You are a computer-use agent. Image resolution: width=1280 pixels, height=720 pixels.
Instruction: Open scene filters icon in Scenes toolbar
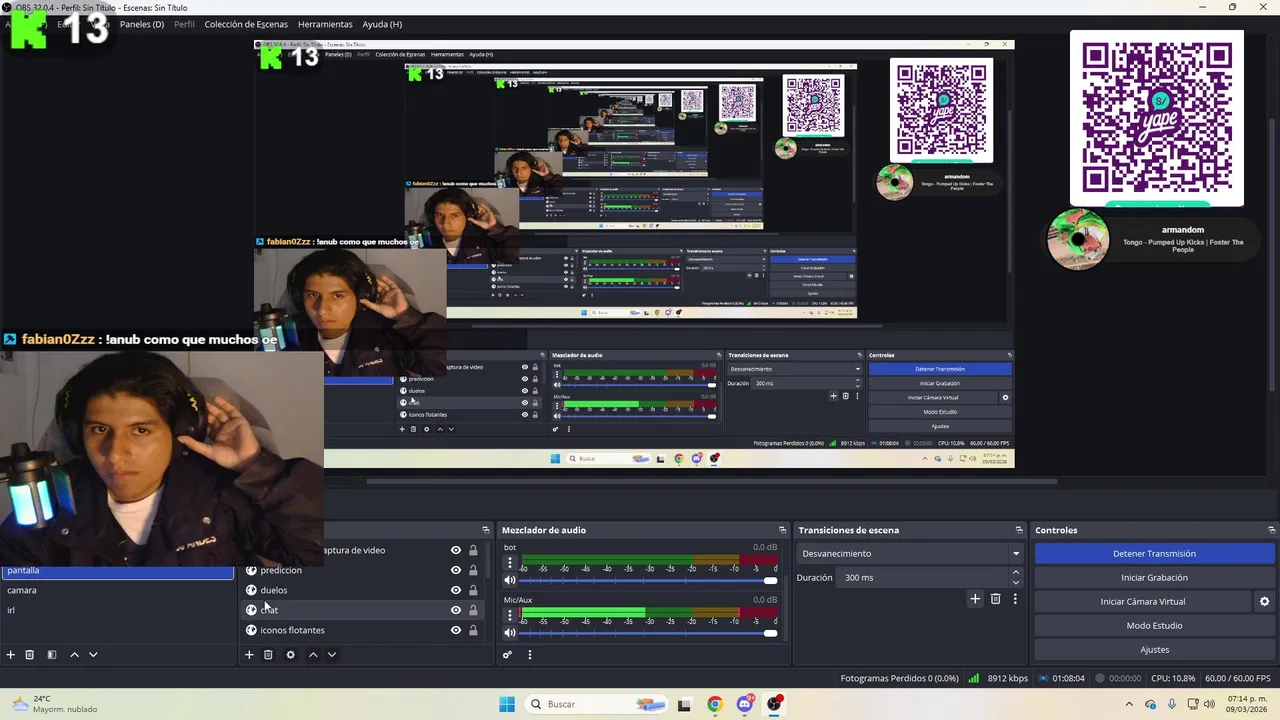(51, 655)
